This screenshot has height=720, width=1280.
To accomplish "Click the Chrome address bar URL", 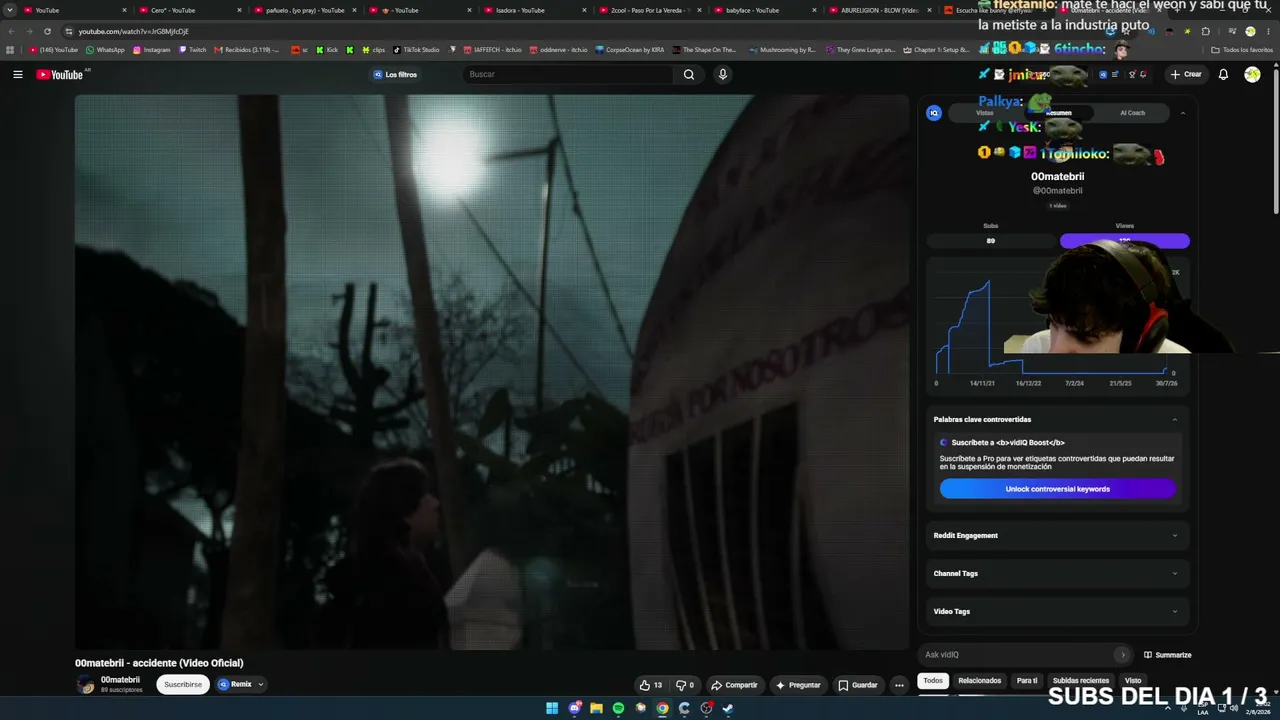I will pos(134,31).
